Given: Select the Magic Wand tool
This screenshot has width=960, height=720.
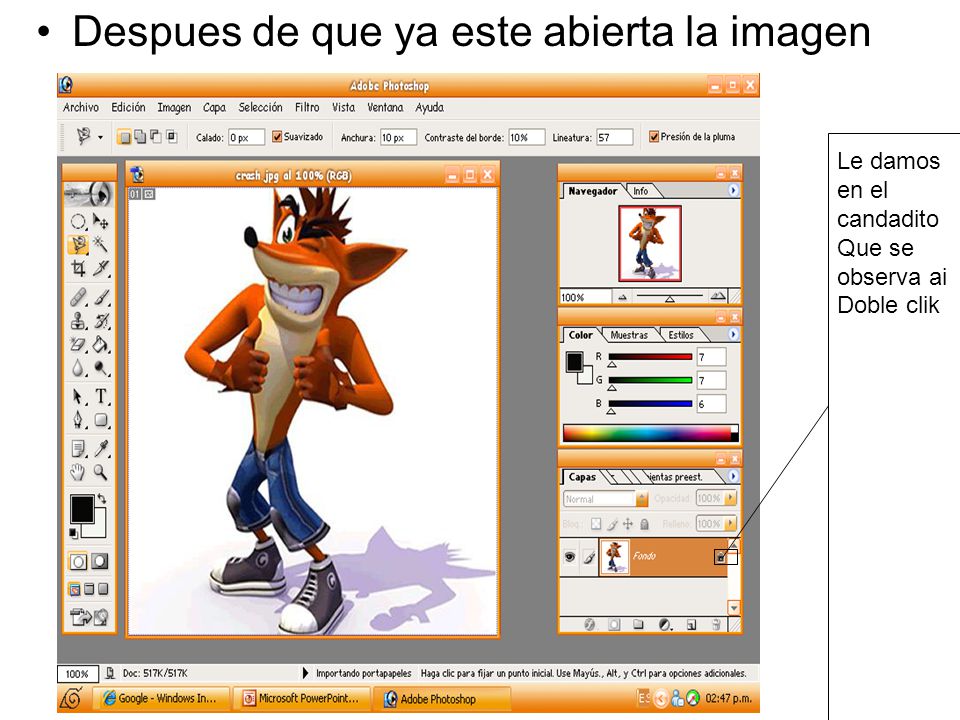Looking at the screenshot, I should [x=101, y=244].
